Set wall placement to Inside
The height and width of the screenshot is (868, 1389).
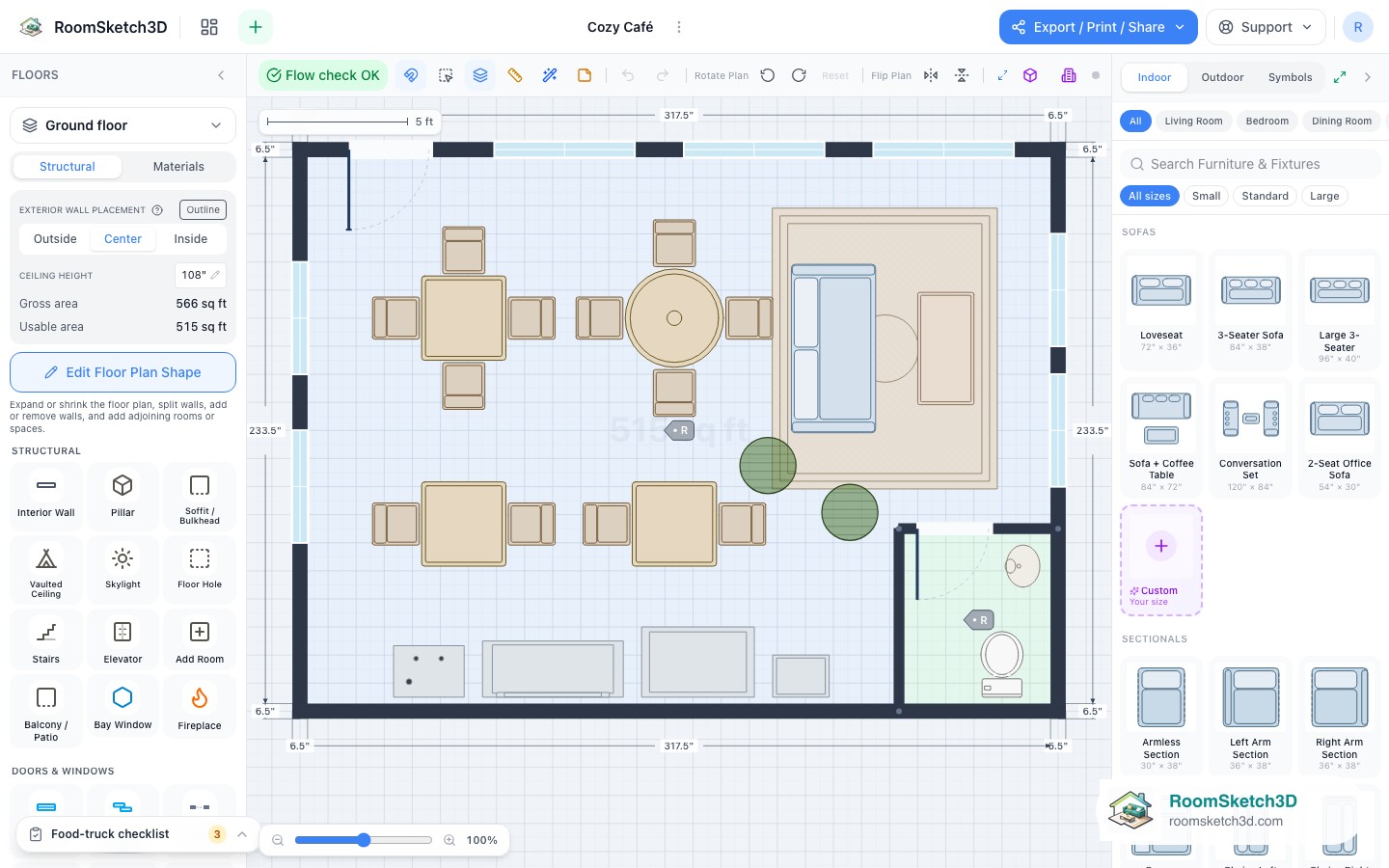[x=191, y=239]
